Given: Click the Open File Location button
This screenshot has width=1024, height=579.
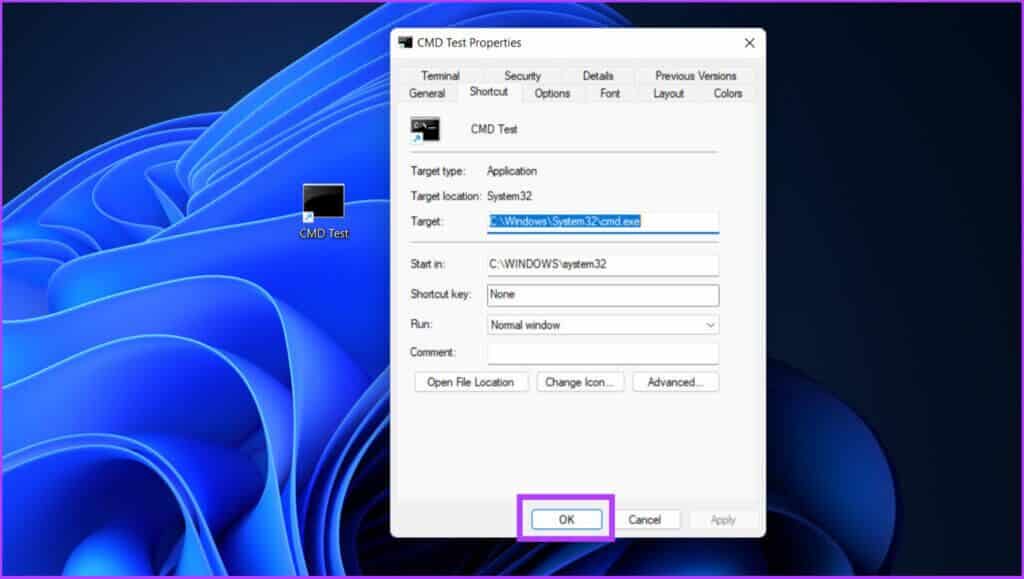Looking at the screenshot, I should point(471,383).
